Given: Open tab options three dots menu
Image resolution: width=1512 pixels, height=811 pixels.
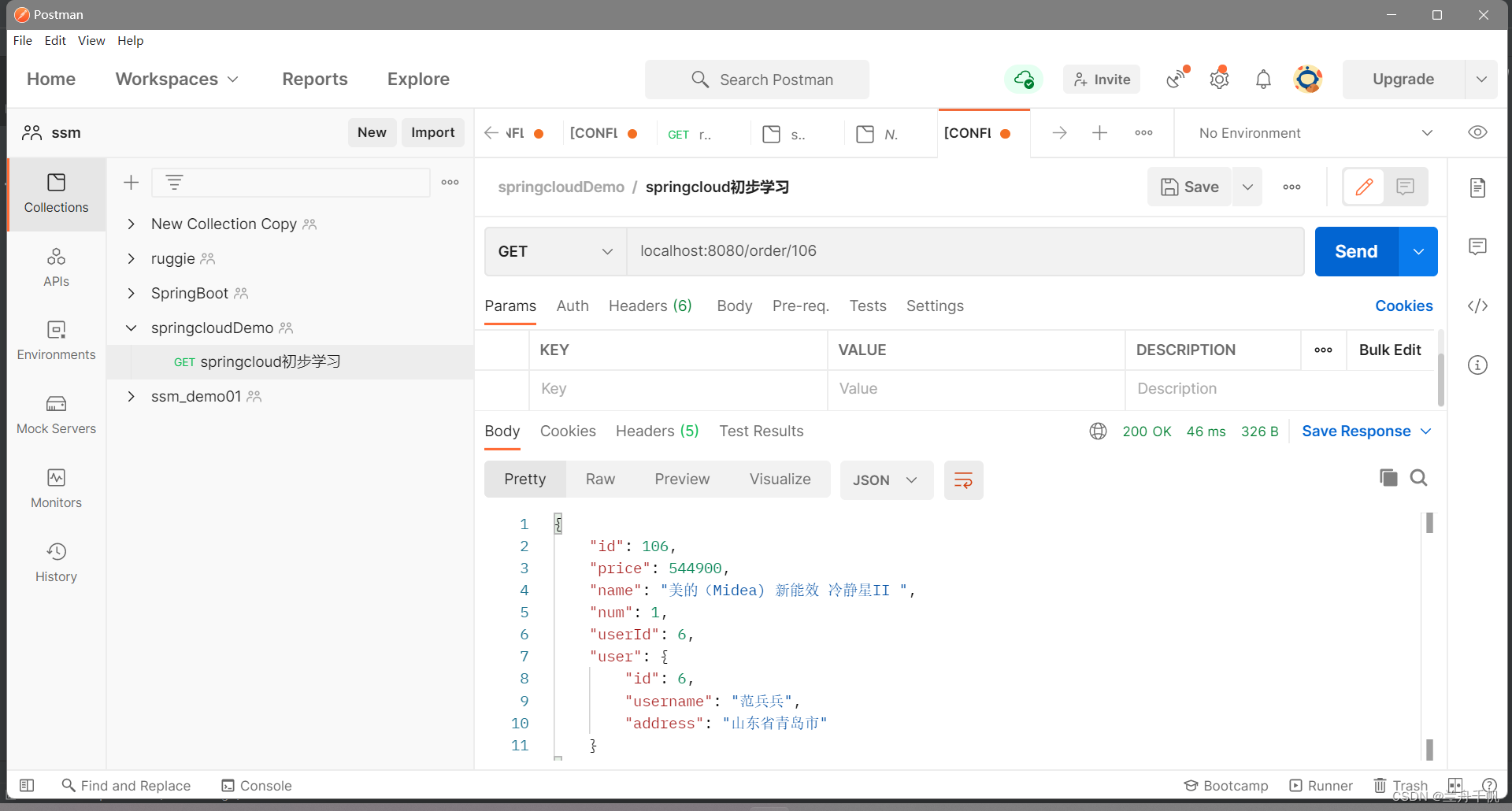Looking at the screenshot, I should click(x=1144, y=133).
